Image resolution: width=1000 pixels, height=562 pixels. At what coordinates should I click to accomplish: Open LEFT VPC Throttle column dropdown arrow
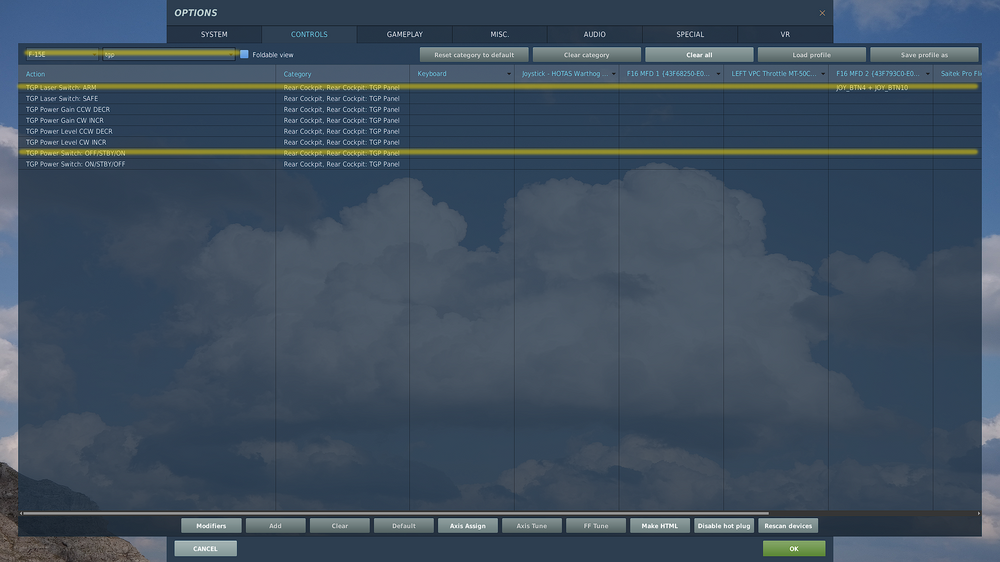(x=823, y=74)
